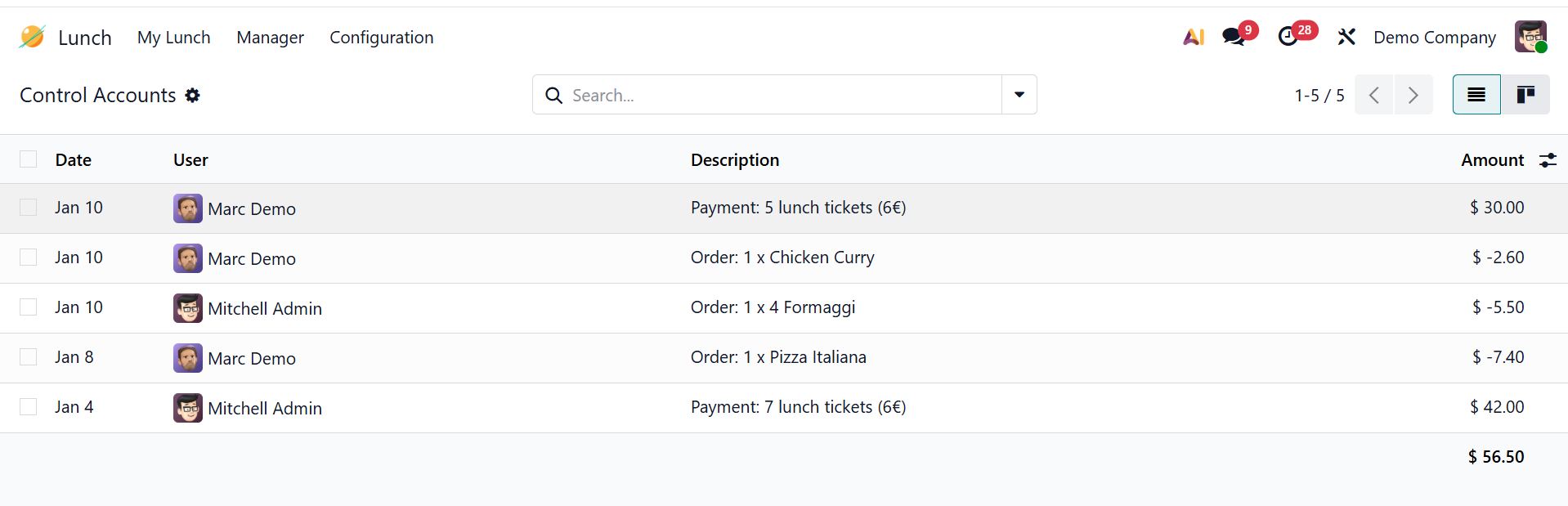
Task: Expand the search filter options dropdown
Action: [1019, 95]
